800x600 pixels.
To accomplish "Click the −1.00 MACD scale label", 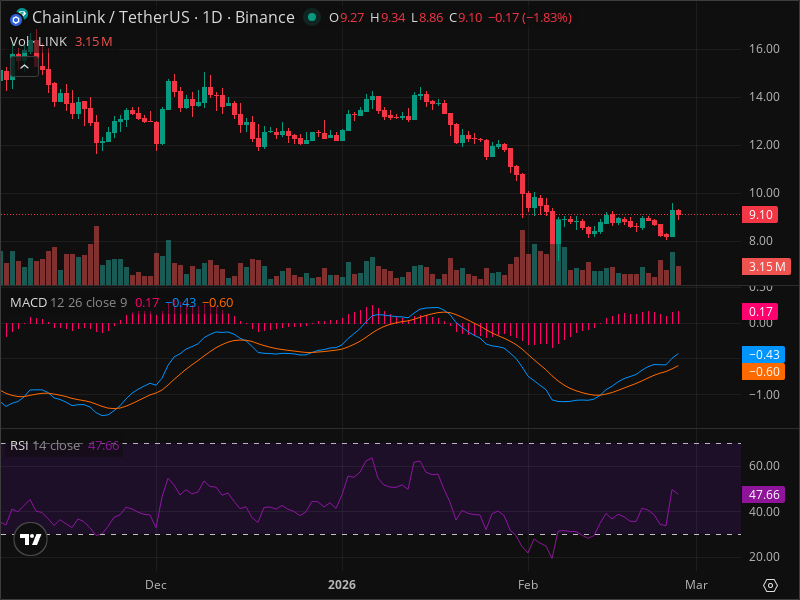I will coord(764,394).
